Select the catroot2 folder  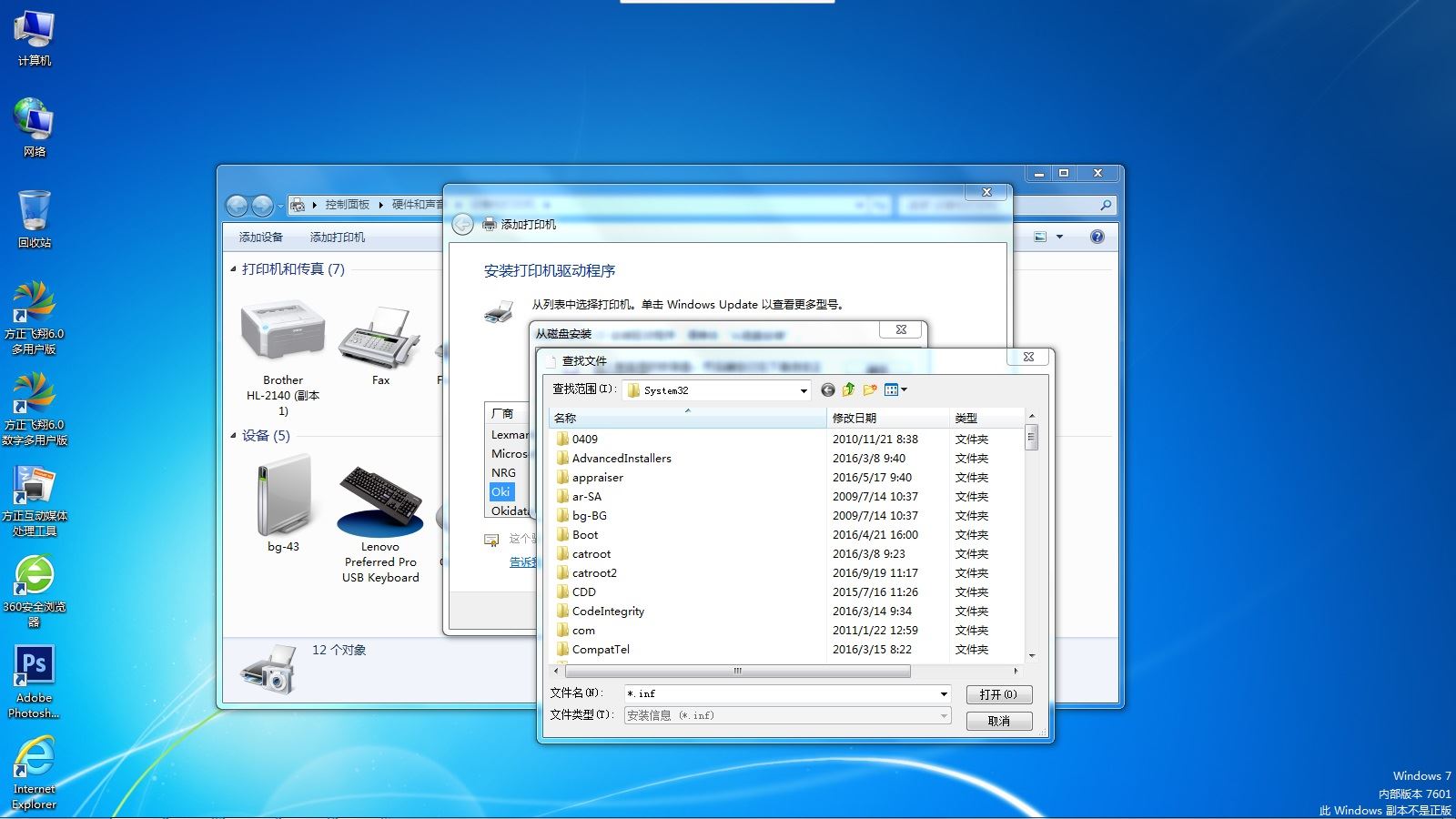tap(594, 572)
